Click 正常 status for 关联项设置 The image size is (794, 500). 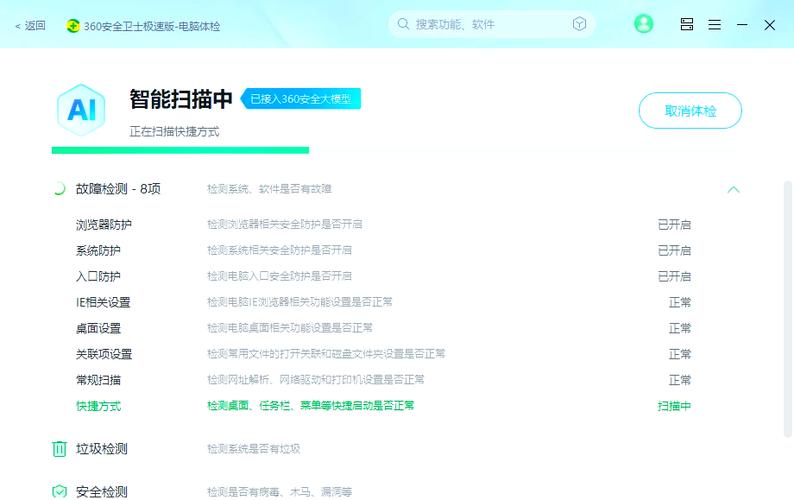click(x=680, y=354)
